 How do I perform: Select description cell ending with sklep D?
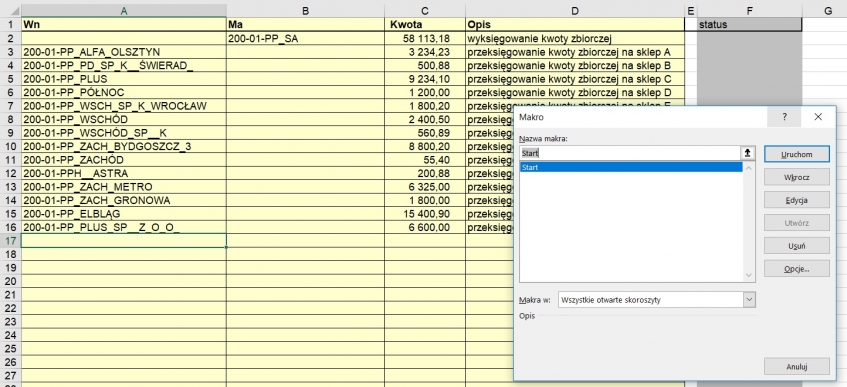click(x=575, y=92)
